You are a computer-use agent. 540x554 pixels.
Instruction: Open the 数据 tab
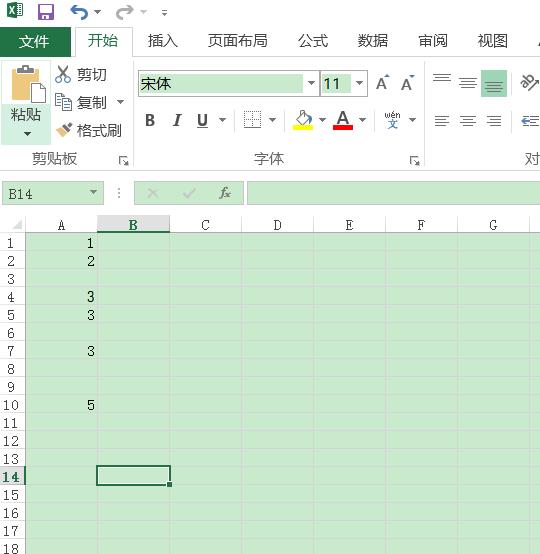point(373,41)
